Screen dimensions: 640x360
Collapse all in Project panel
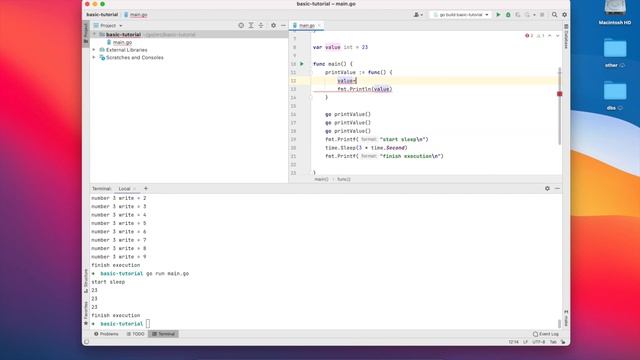[261, 25]
